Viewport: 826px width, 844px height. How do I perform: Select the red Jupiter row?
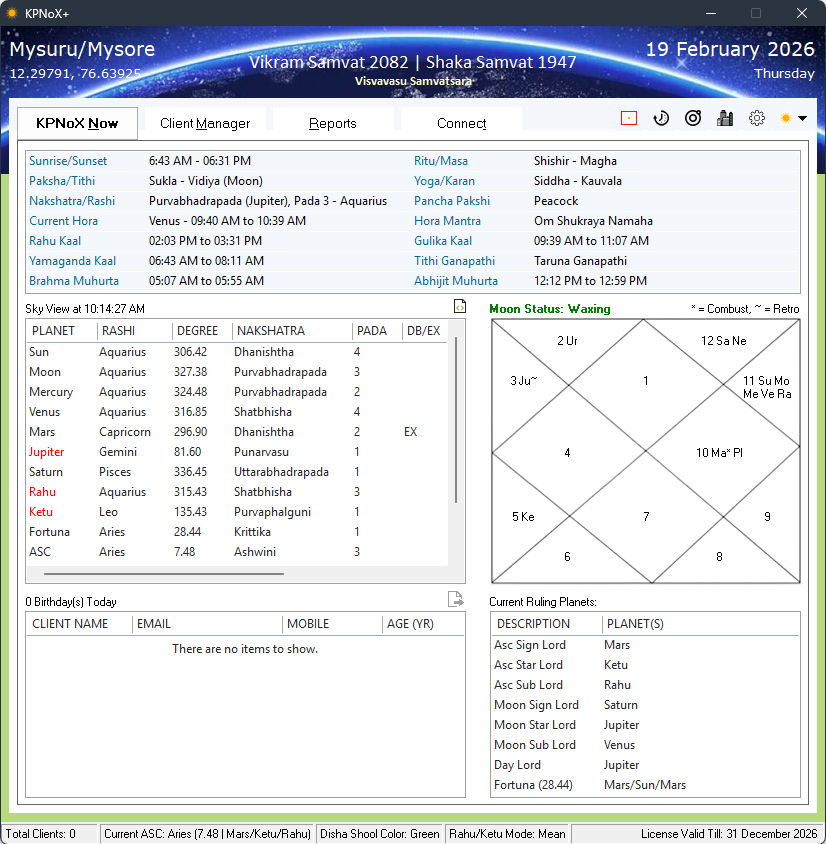pyautogui.click(x=237, y=452)
